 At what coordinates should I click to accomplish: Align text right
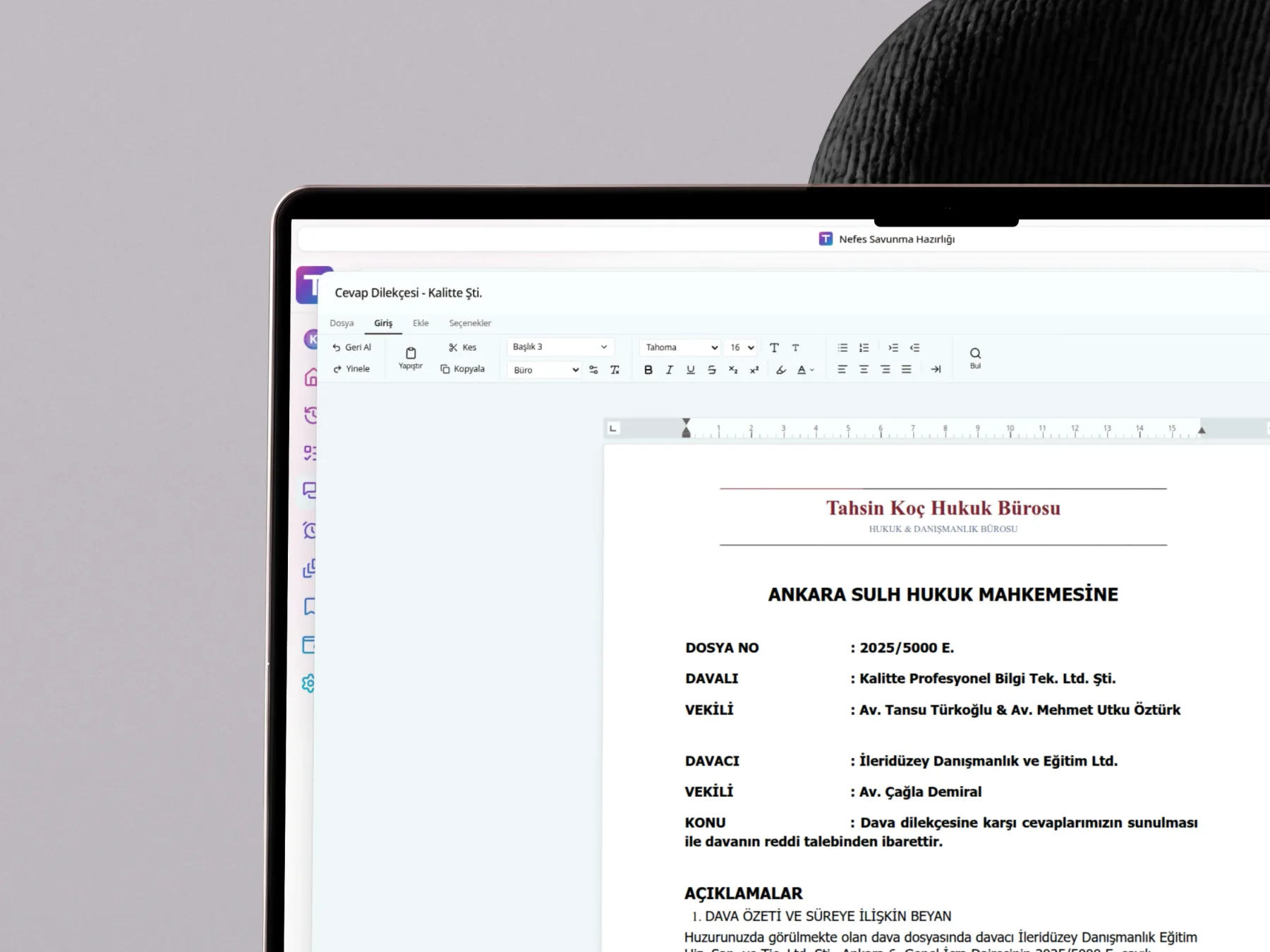pos(885,369)
